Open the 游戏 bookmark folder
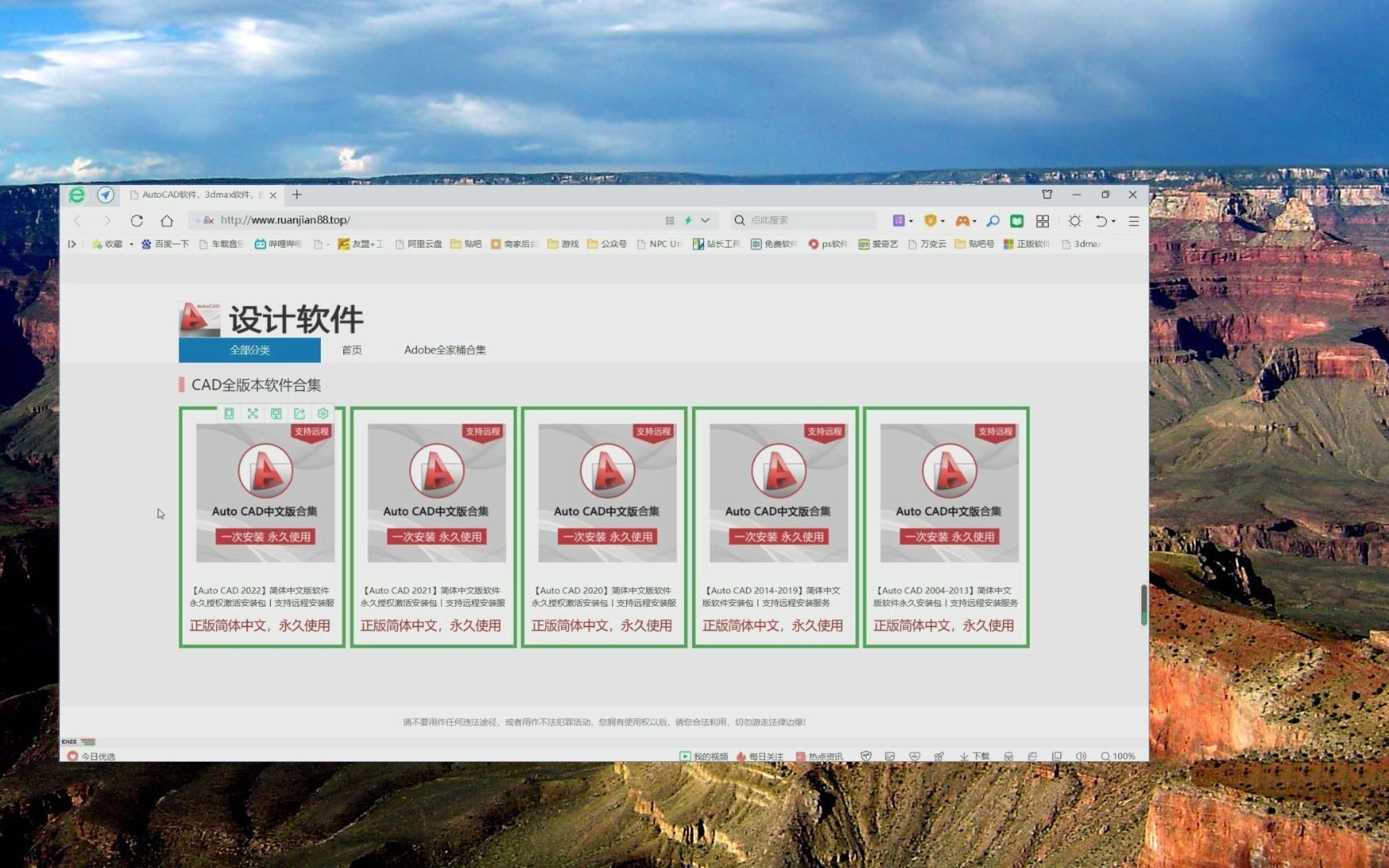Viewport: 1389px width, 868px height. coord(563,244)
